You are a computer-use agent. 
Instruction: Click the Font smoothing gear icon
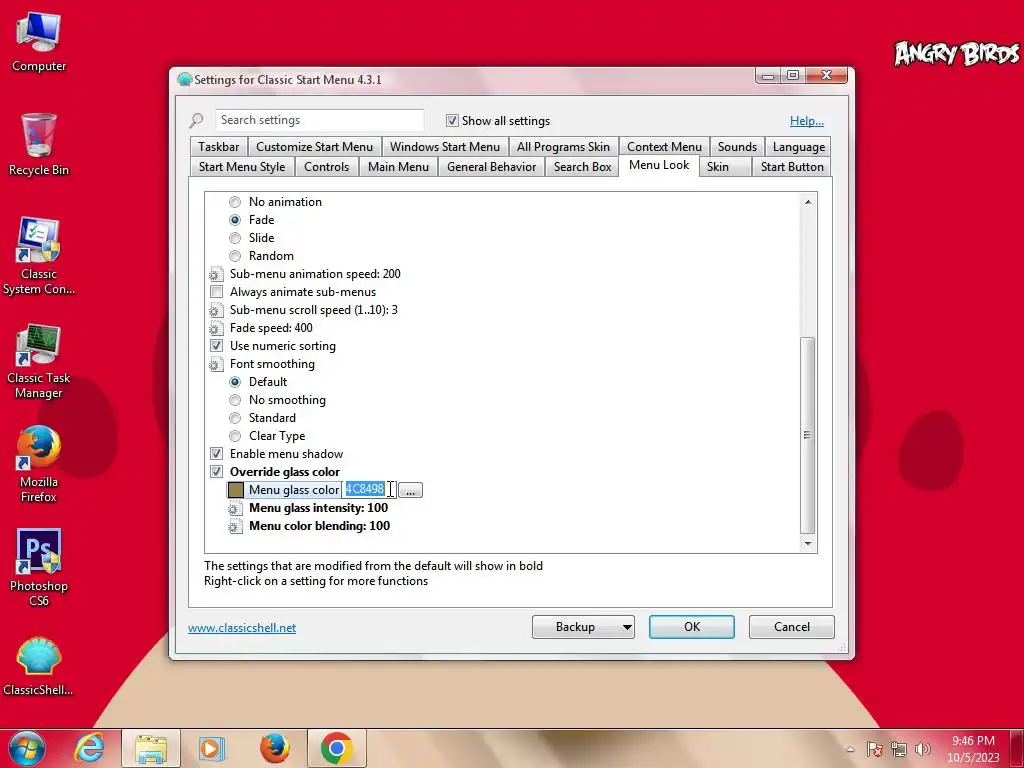pos(216,364)
